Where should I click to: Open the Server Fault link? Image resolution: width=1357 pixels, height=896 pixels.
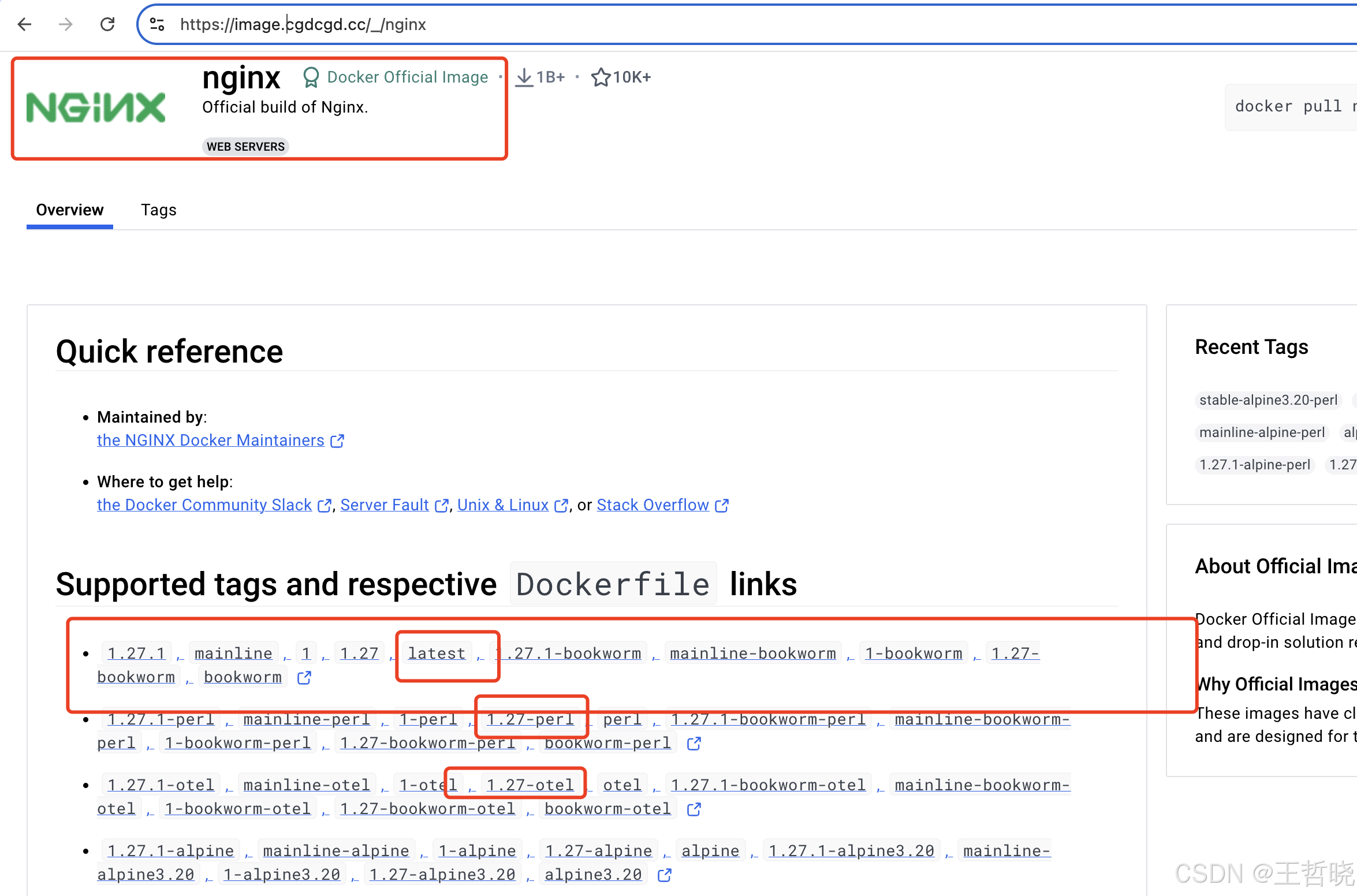pyautogui.click(x=385, y=505)
